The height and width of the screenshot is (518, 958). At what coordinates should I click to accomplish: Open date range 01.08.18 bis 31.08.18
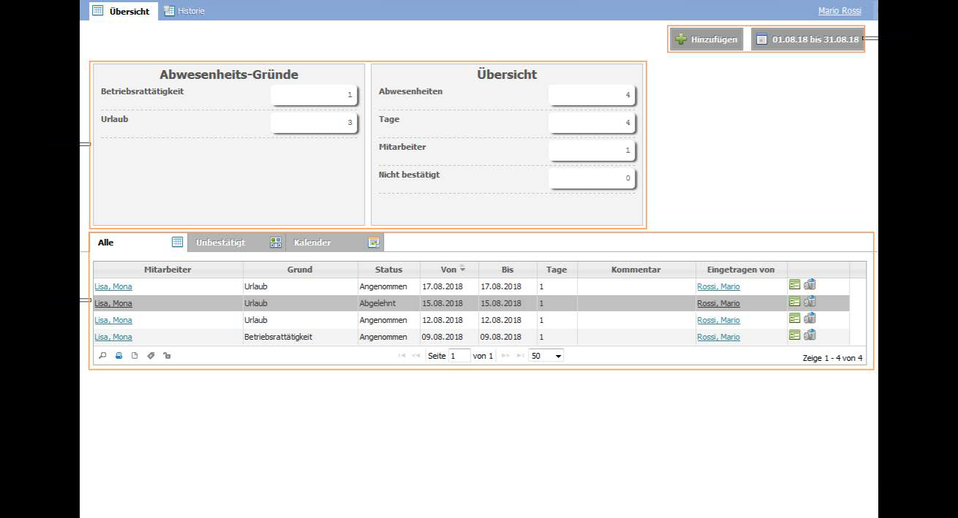807,39
